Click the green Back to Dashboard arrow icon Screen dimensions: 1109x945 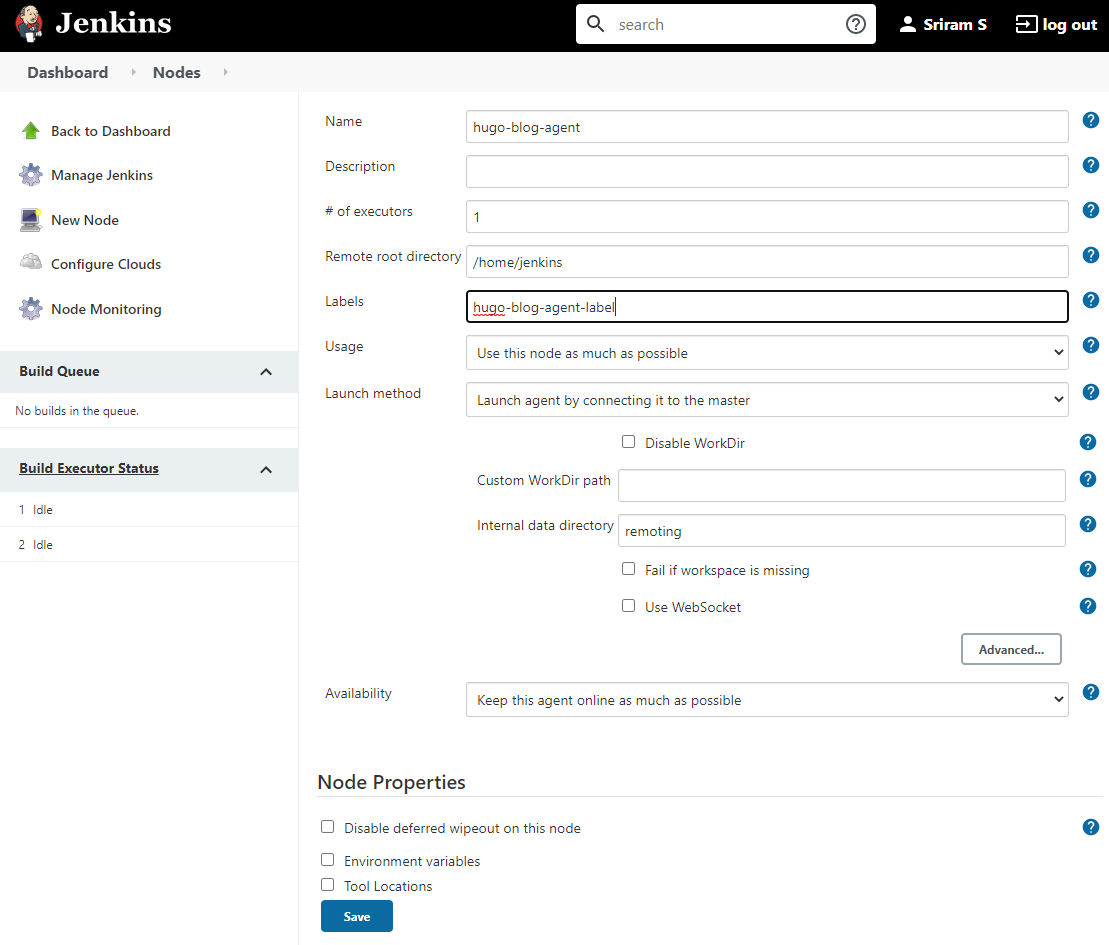pyautogui.click(x=30, y=131)
